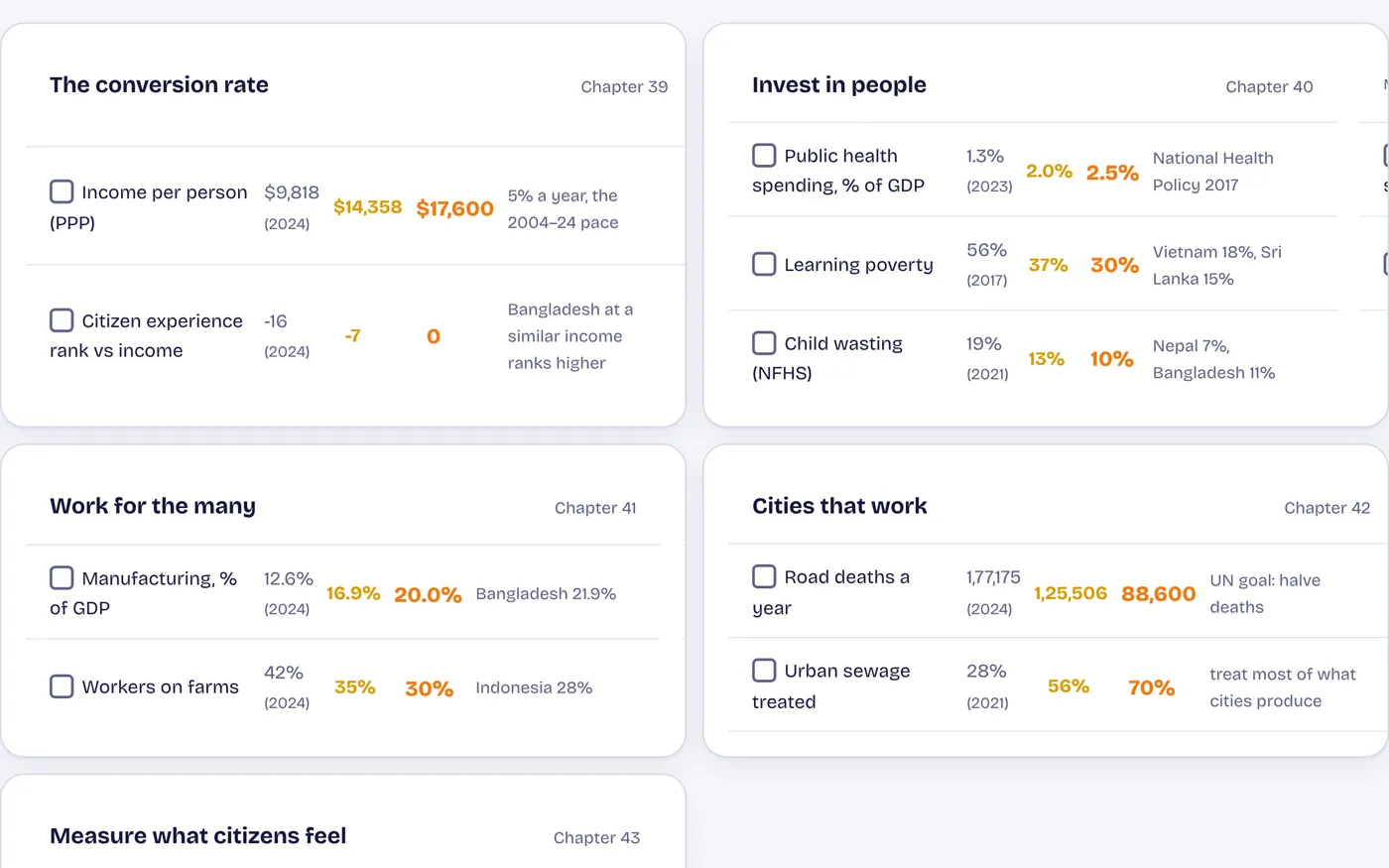
Task: Tick the Road deaths a year checkbox
Action: (764, 576)
